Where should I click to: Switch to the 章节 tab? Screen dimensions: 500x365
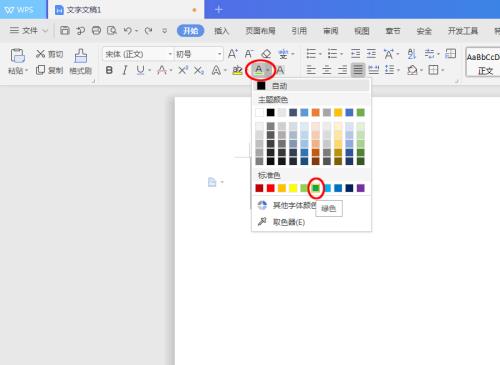click(393, 31)
